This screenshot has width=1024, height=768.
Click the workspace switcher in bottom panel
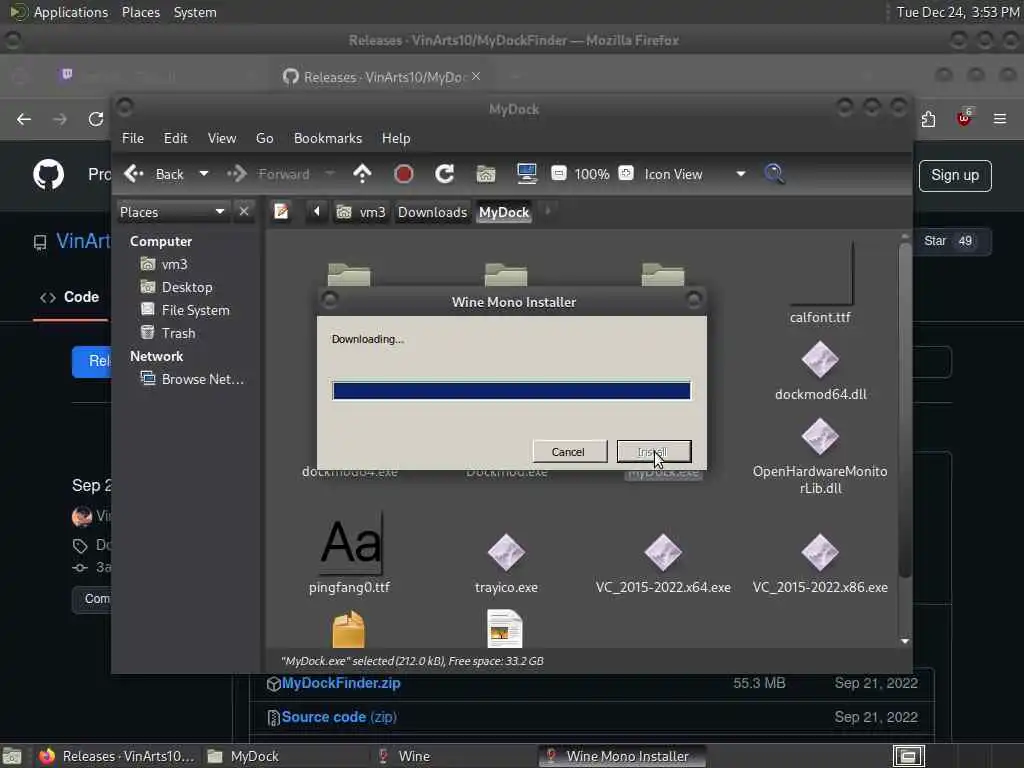click(x=908, y=756)
